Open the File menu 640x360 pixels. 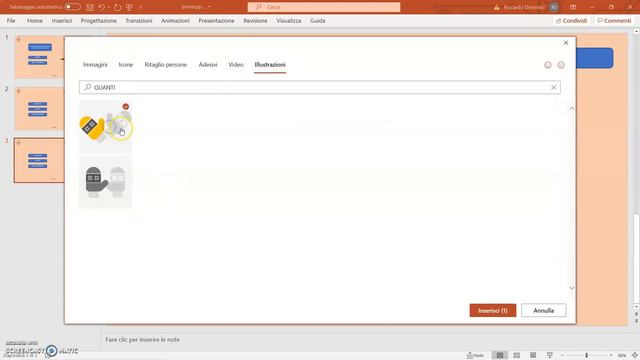click(x=11, y=20)
